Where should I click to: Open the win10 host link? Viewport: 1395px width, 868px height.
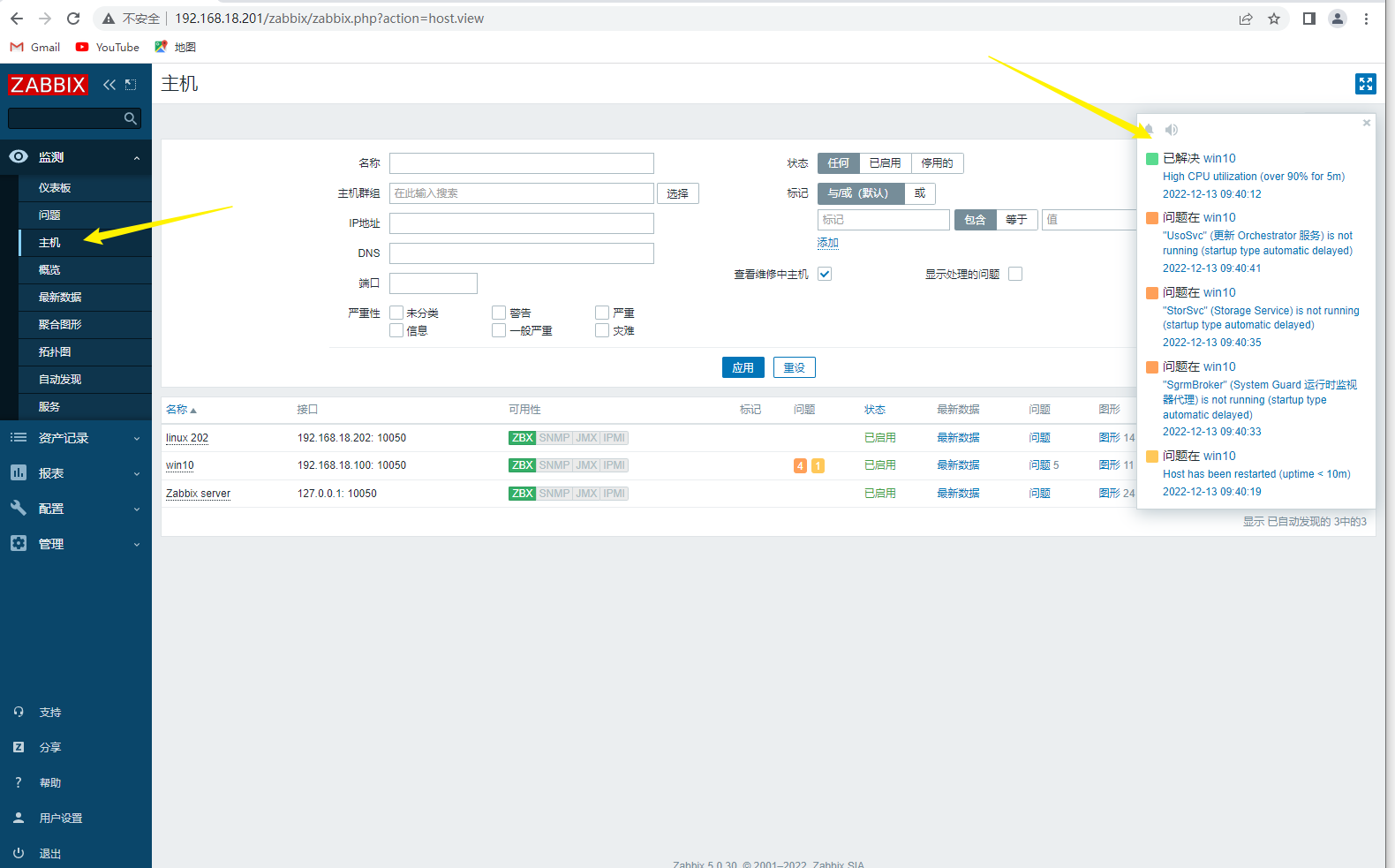click(x=180, y=465)
